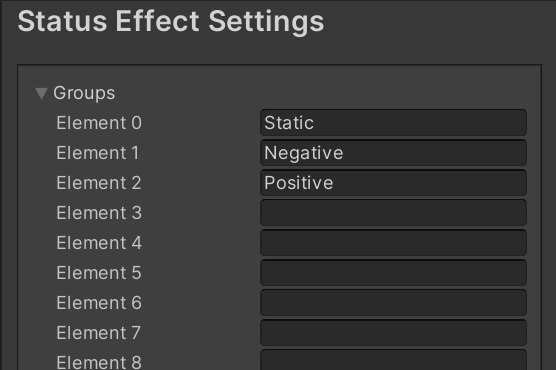Focus the empty Element 4 text field
This screenshot has width=556, height=370.
click(x=393, y=243)
